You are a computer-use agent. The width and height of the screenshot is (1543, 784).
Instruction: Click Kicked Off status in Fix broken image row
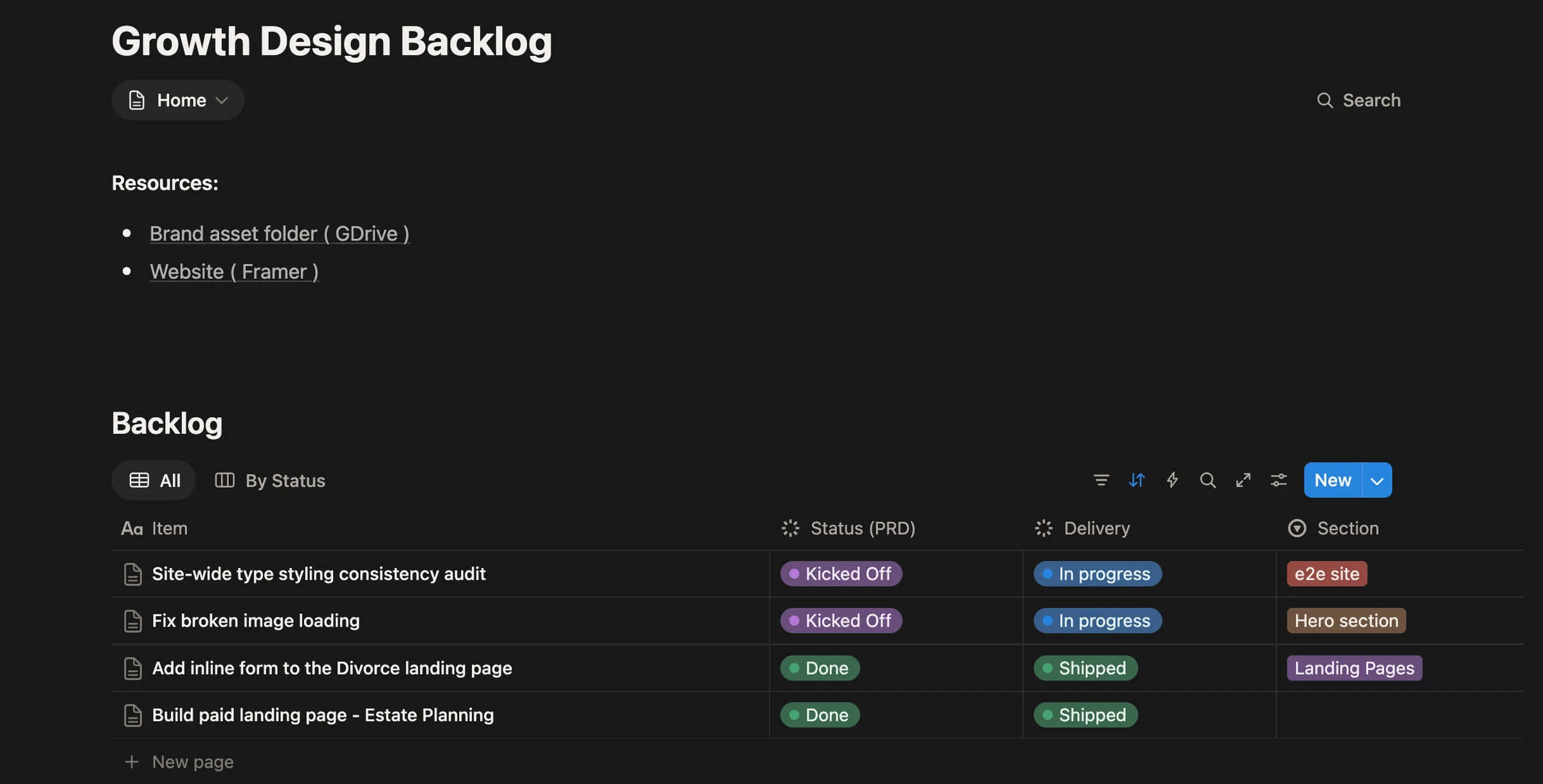pos(842,621)
